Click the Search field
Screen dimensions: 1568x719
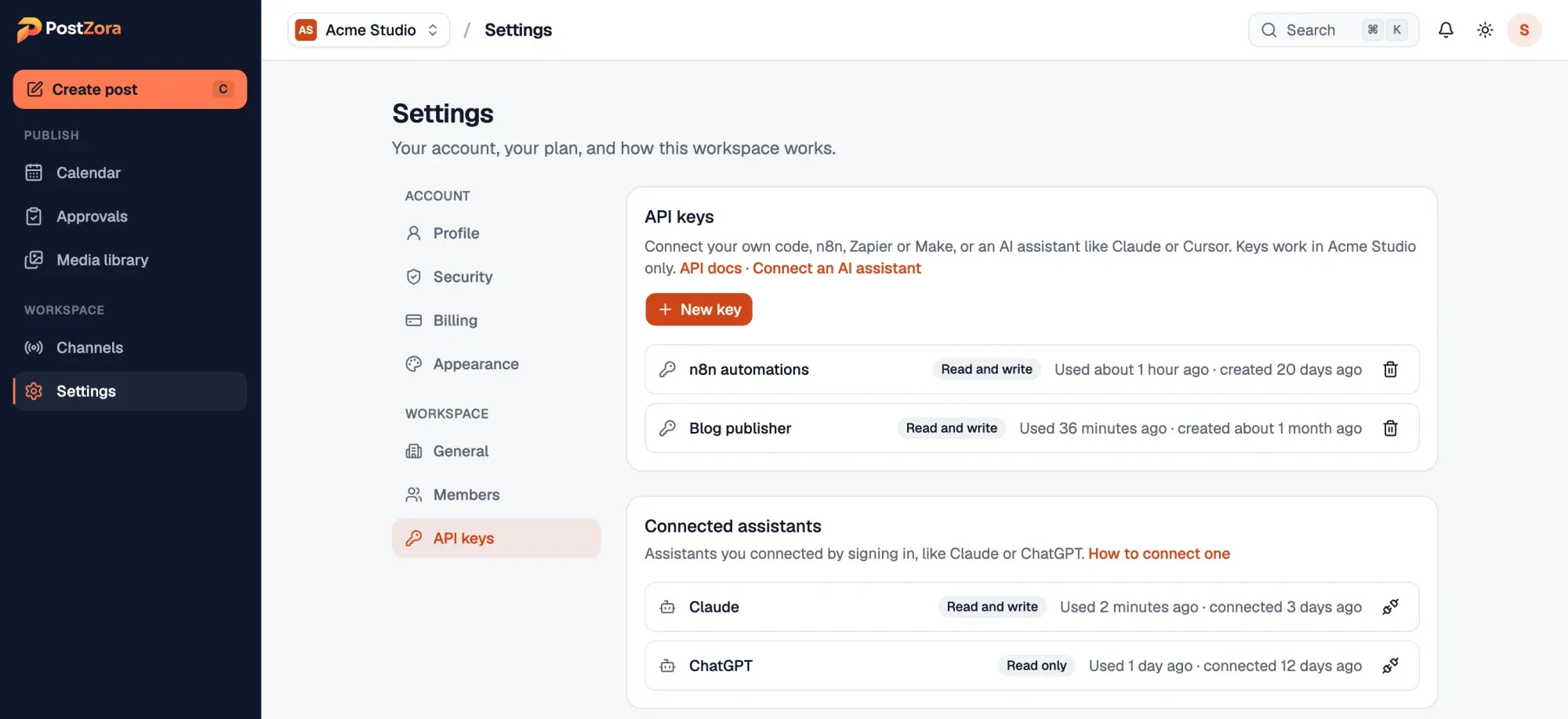click(1334, 30)
